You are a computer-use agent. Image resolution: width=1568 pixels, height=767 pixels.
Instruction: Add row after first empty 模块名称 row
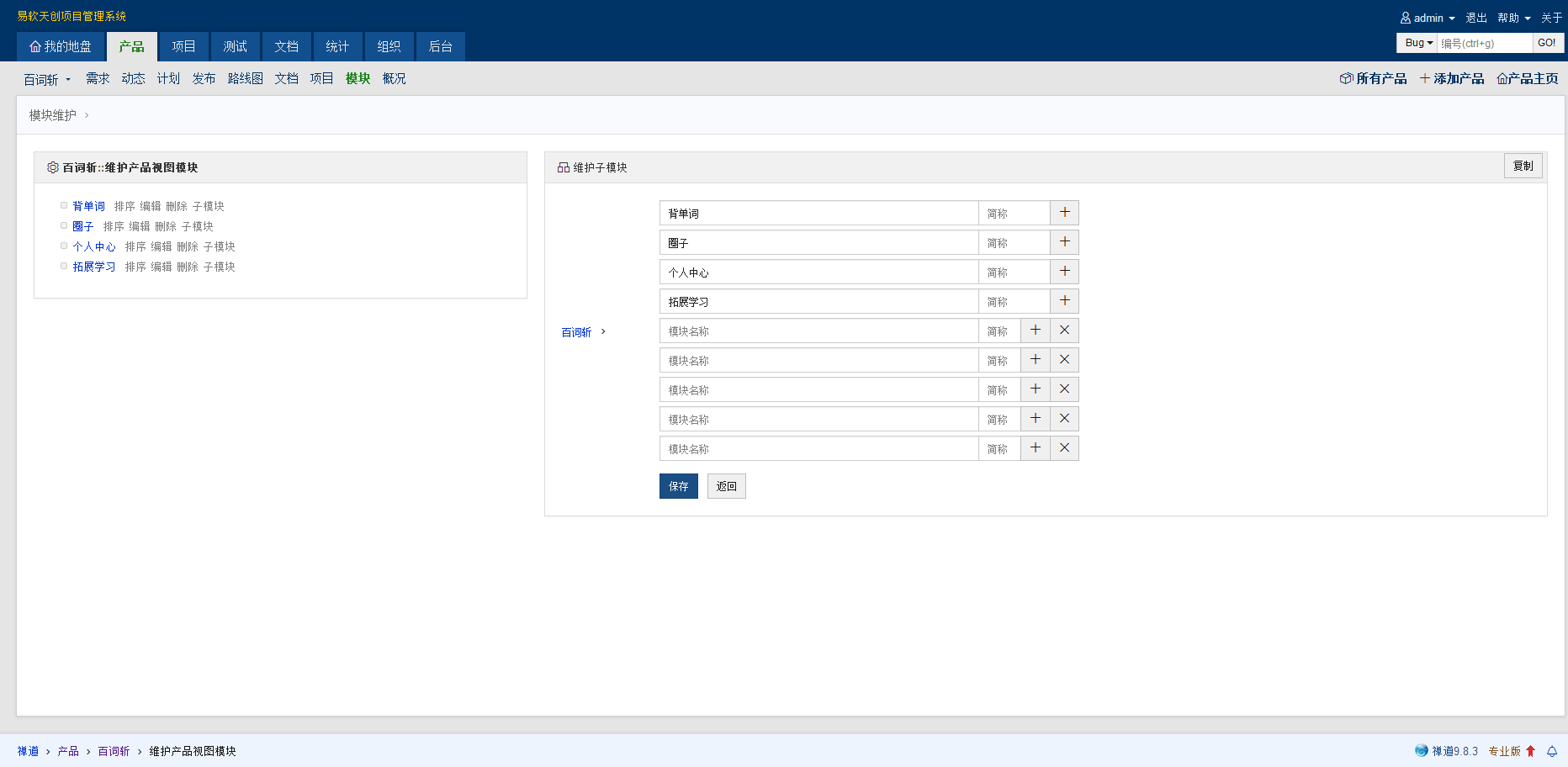click(1036, 331)
